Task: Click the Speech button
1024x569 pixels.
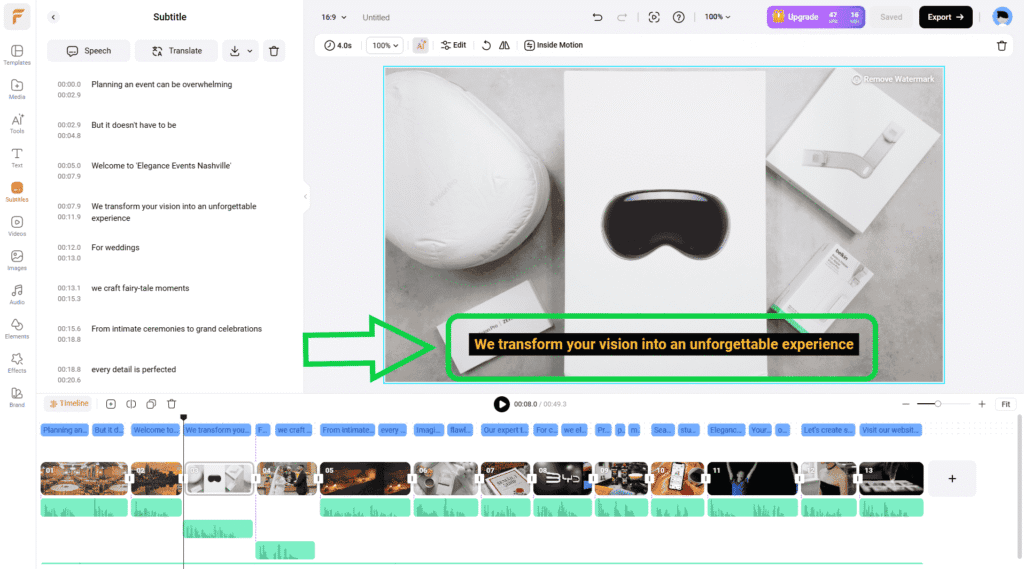Action: 89,51
